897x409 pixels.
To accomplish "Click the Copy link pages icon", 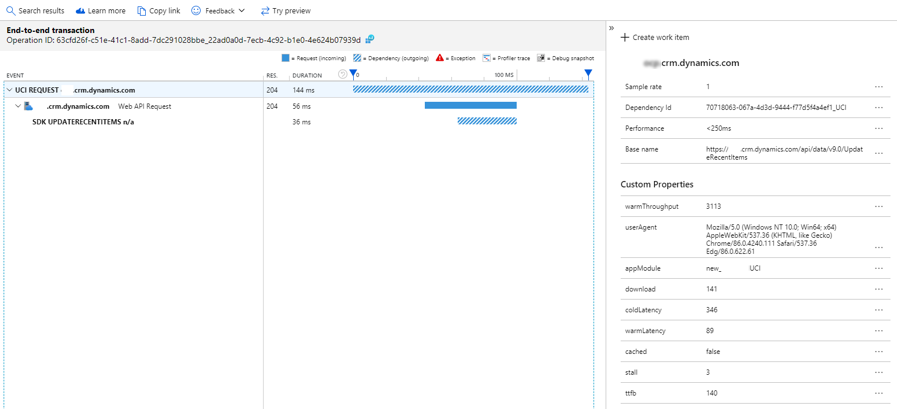I will (x=141, y=11).
